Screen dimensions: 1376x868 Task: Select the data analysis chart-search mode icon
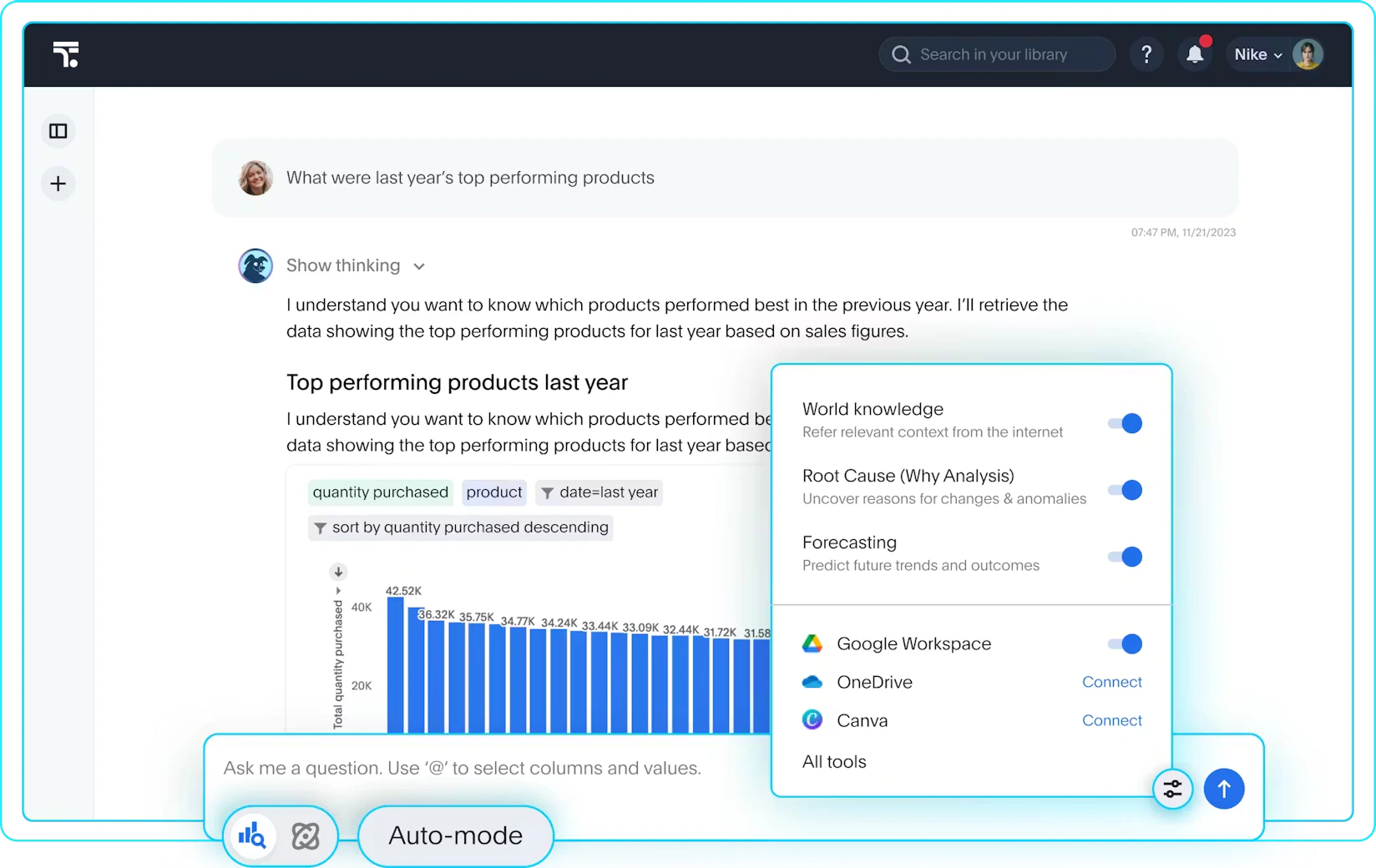tap(251, 835)
